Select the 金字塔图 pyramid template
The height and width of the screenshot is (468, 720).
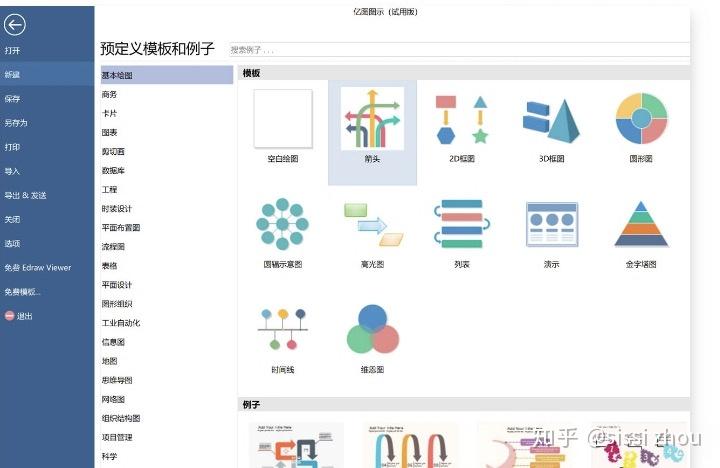pyautogui.click(x=641, y=224)
